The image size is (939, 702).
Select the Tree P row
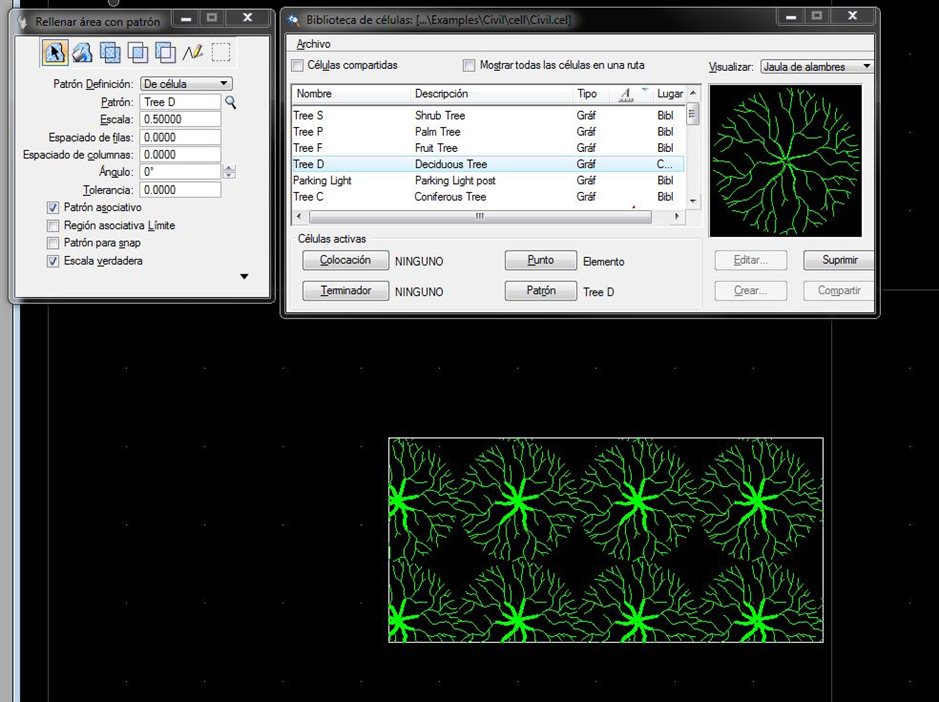487,131
